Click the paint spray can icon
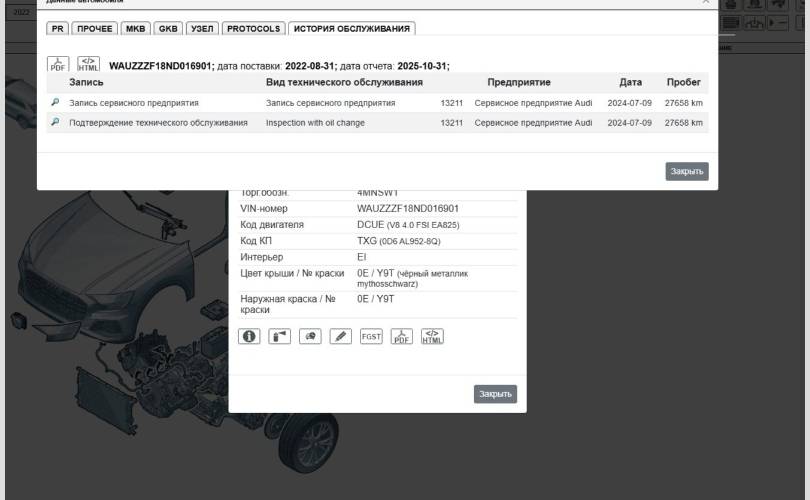This screenshot has height=500, width=810. [x=280, y=336]
